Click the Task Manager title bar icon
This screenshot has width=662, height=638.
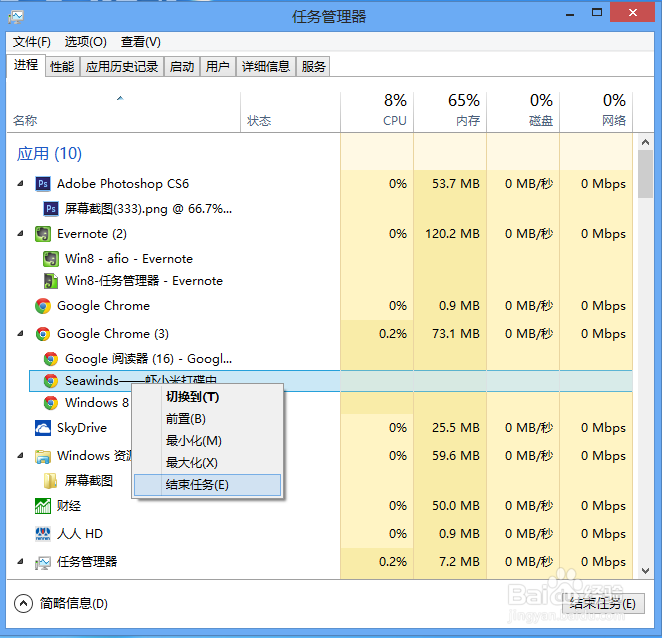click(x=16, y=16)
